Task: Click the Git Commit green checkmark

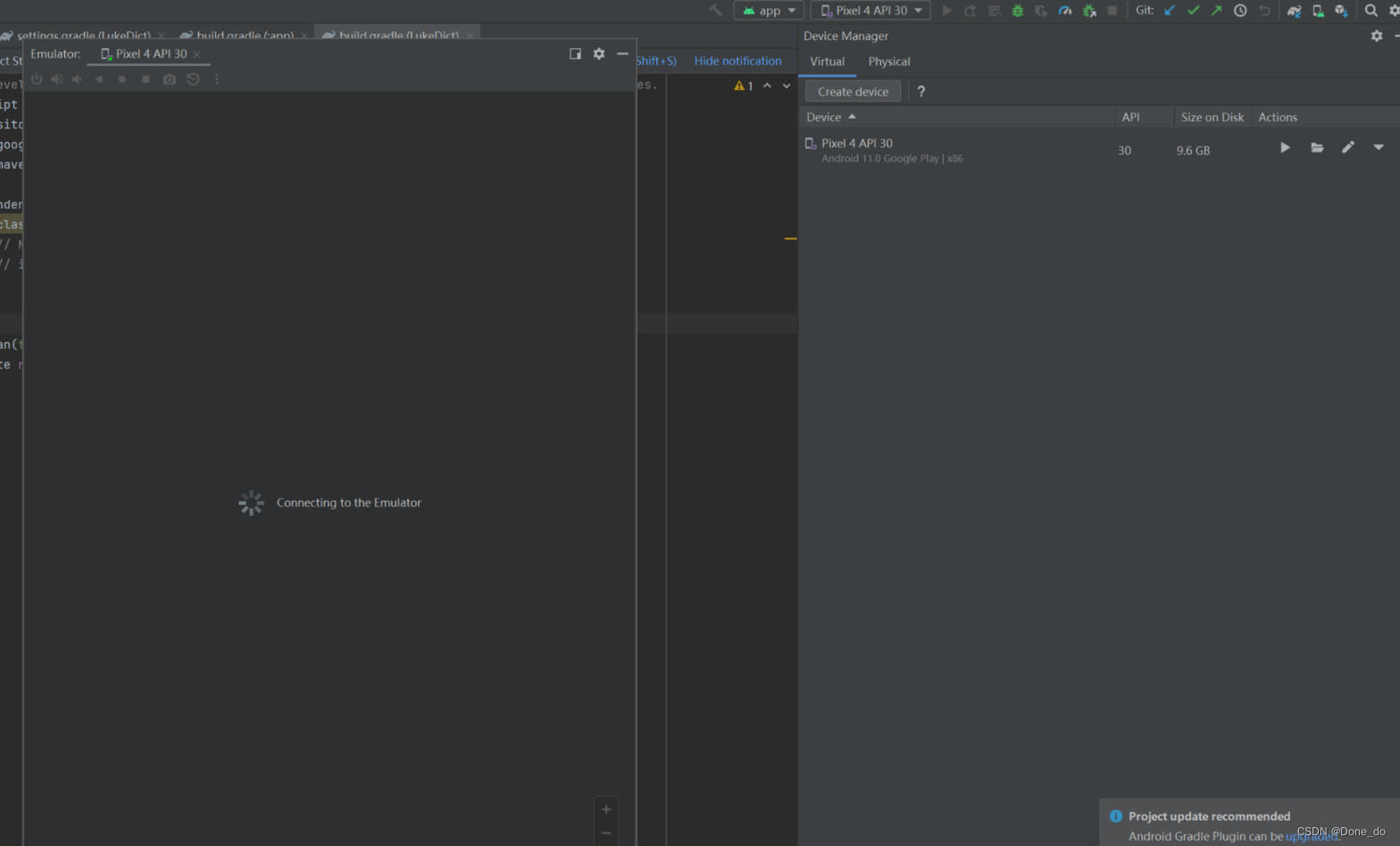Action: click(1193, 11)
